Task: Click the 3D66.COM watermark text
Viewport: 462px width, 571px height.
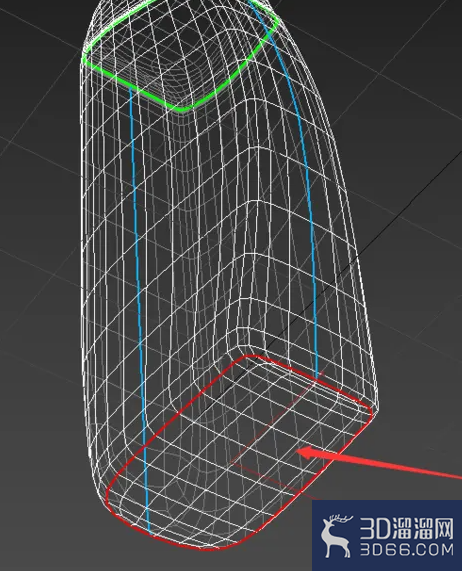Action: pyautogui.click(x=407, y=549)
